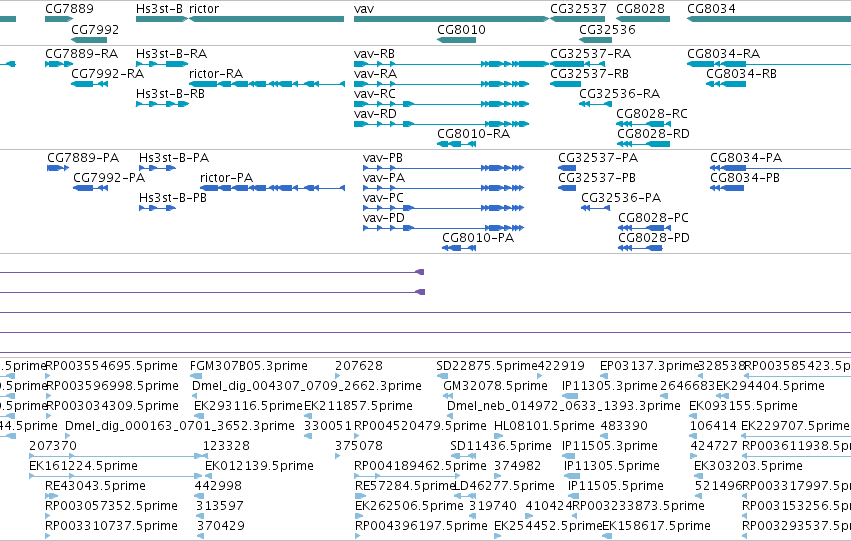Select the vav gene label
851x541 pixels.
point(364,9)
